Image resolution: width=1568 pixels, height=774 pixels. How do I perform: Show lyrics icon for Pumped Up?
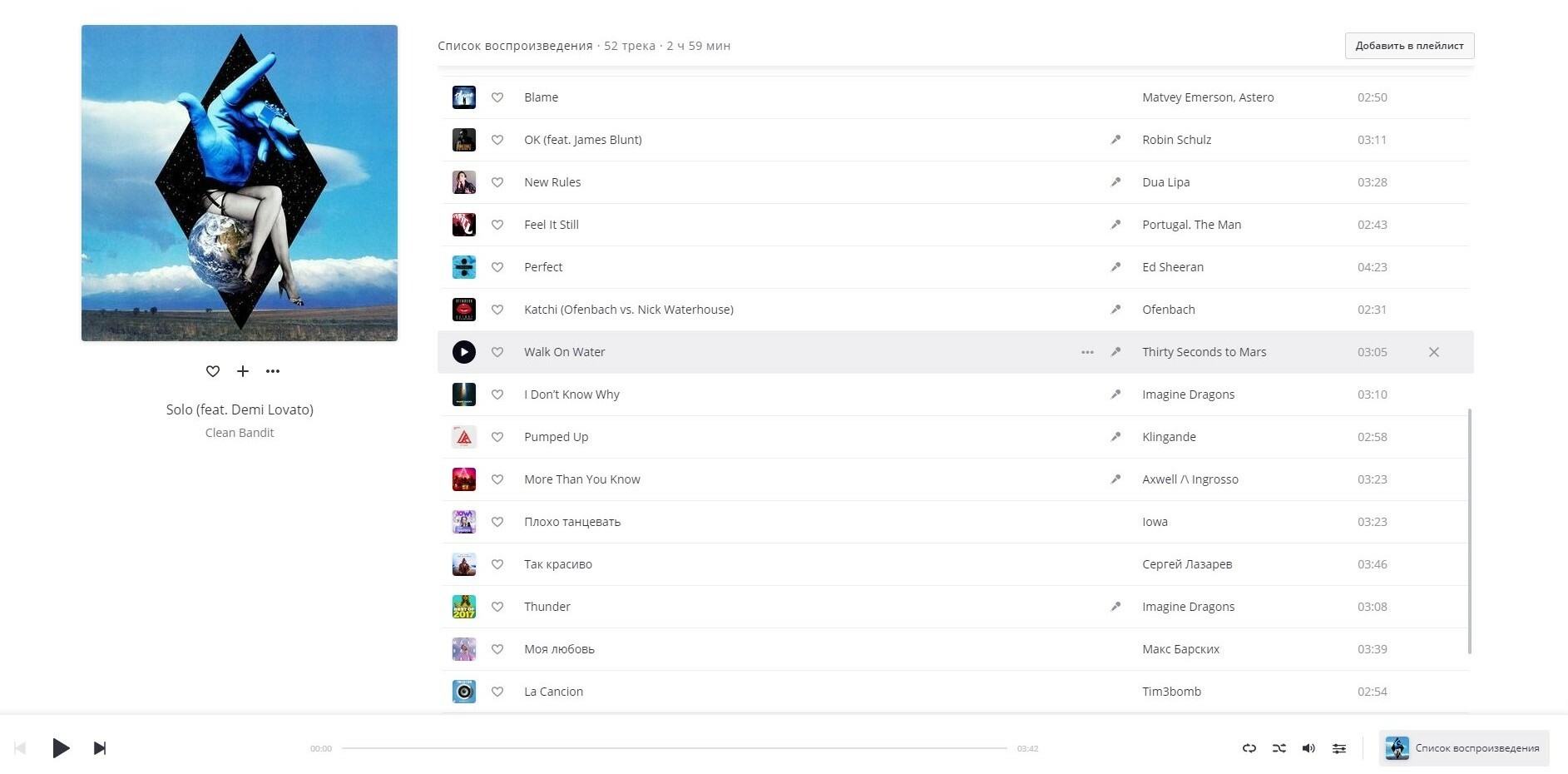click(x=1115, y=437)
